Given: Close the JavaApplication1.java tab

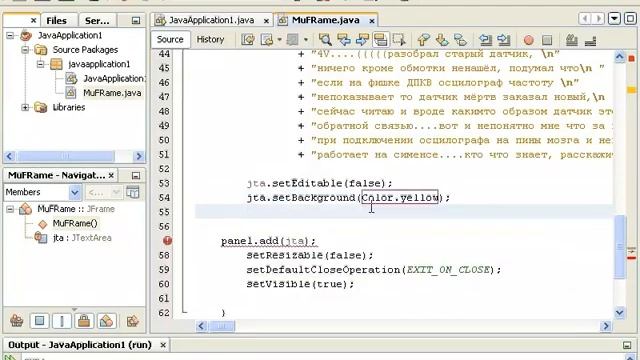Looking at the screenshot, I should click(266, 20).
